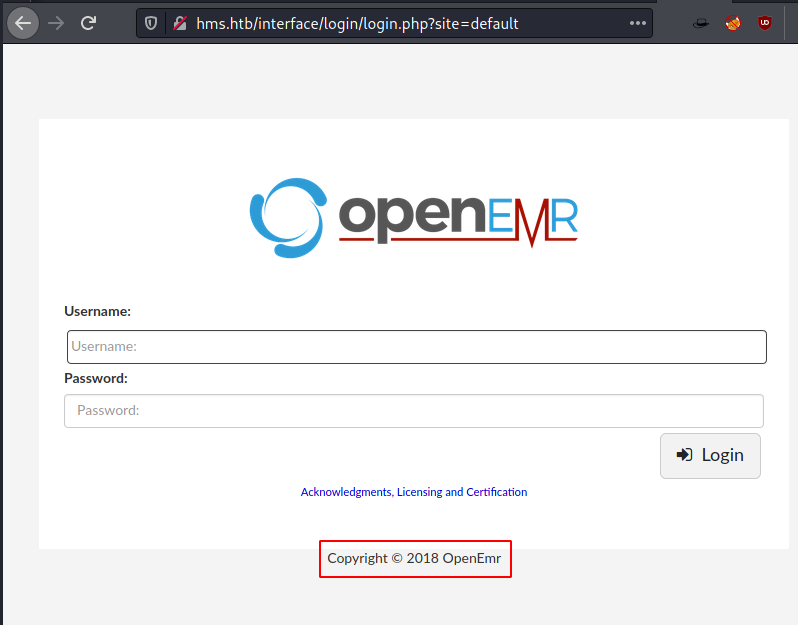
Task: Click the Login button
Action: coord(710,456)
